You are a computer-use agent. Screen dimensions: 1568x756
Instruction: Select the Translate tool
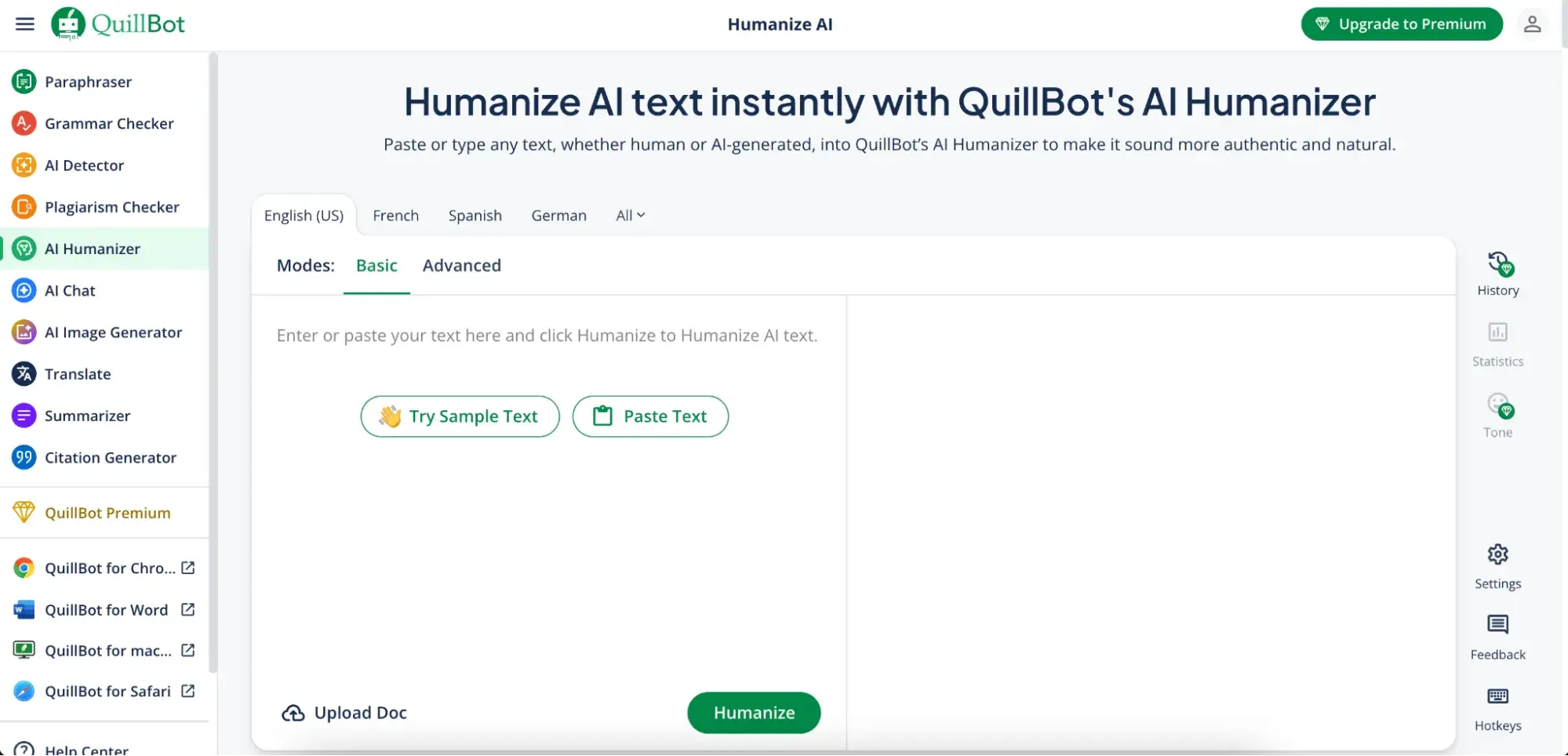click(x=78, y=374)
